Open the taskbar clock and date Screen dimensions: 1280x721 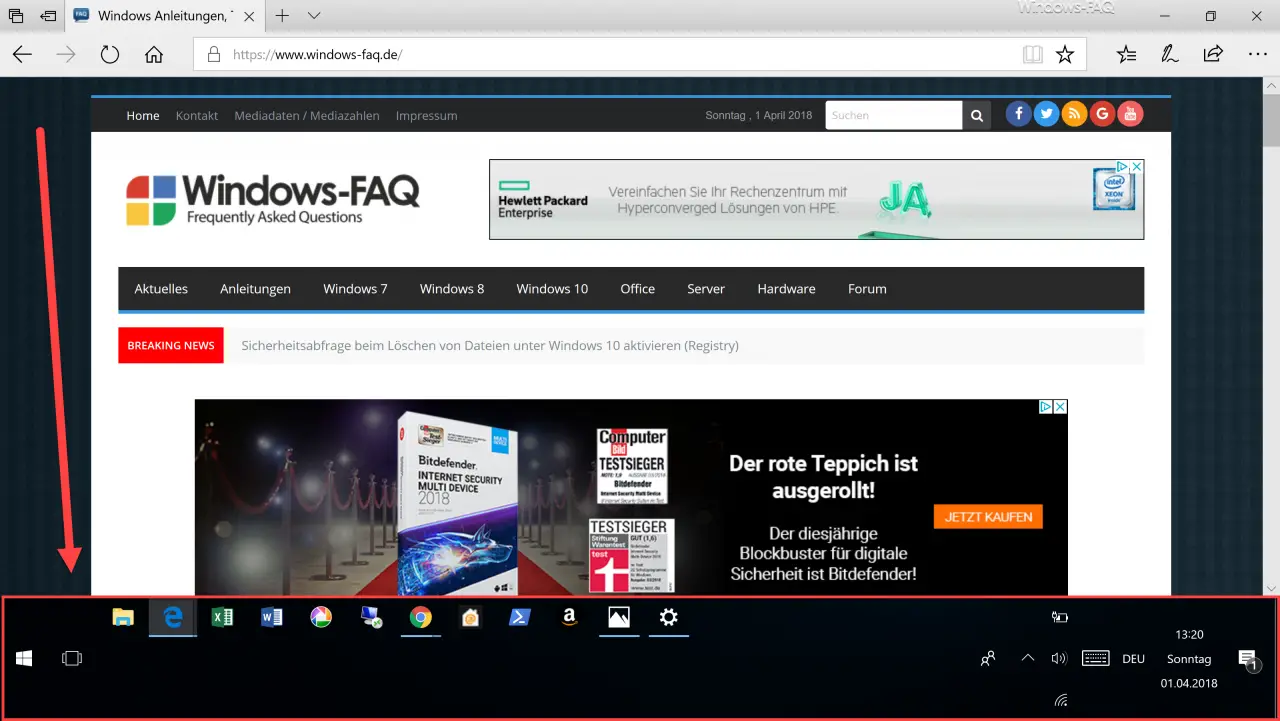click(1189, 659)
